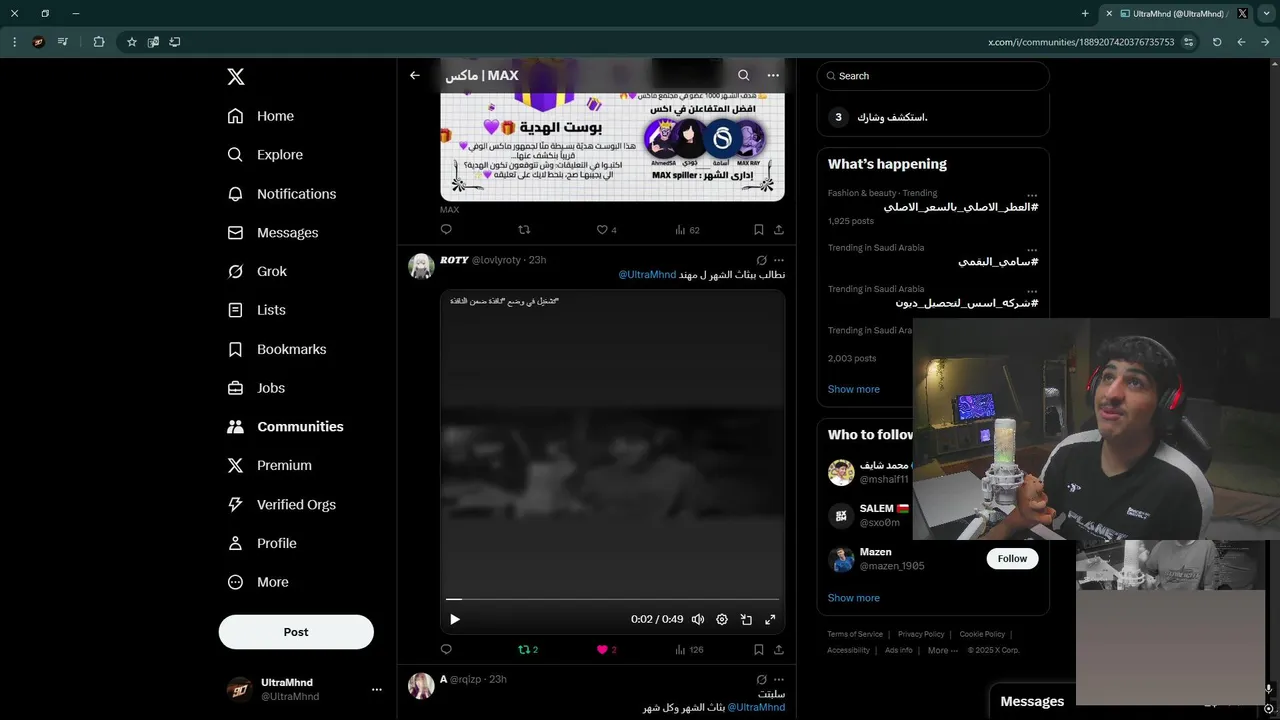Click the Post button

click(x=296, y=632)
